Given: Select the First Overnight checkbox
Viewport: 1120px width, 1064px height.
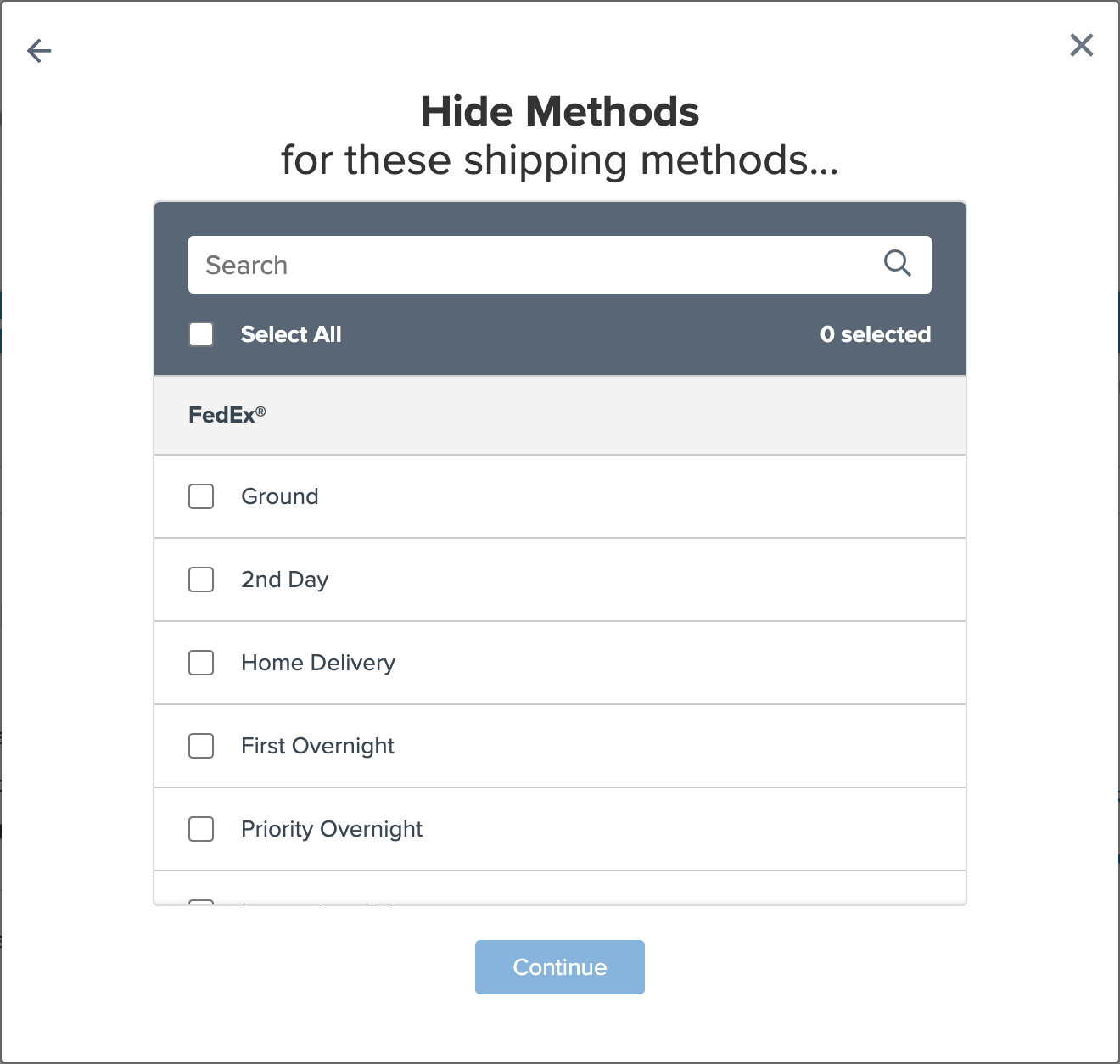Looking at the screenshot, I should click(201, 746).
